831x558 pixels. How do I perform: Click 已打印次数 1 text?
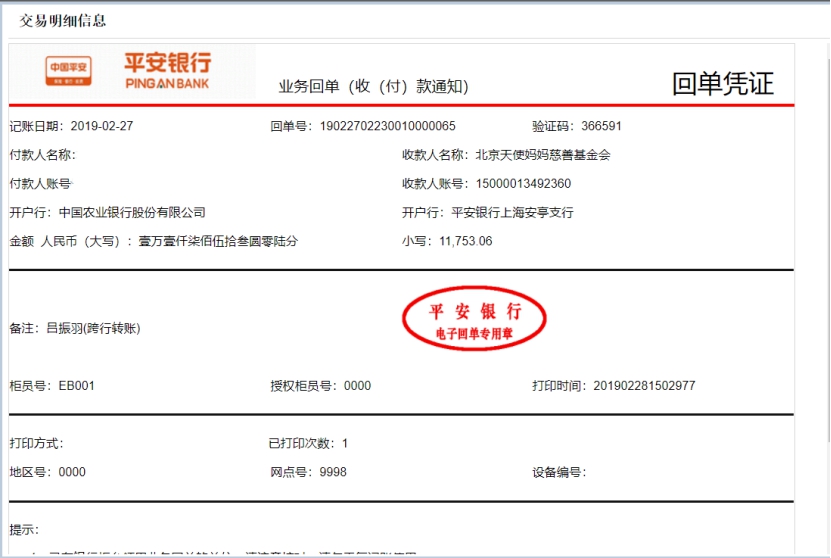(x=308, y=443)
